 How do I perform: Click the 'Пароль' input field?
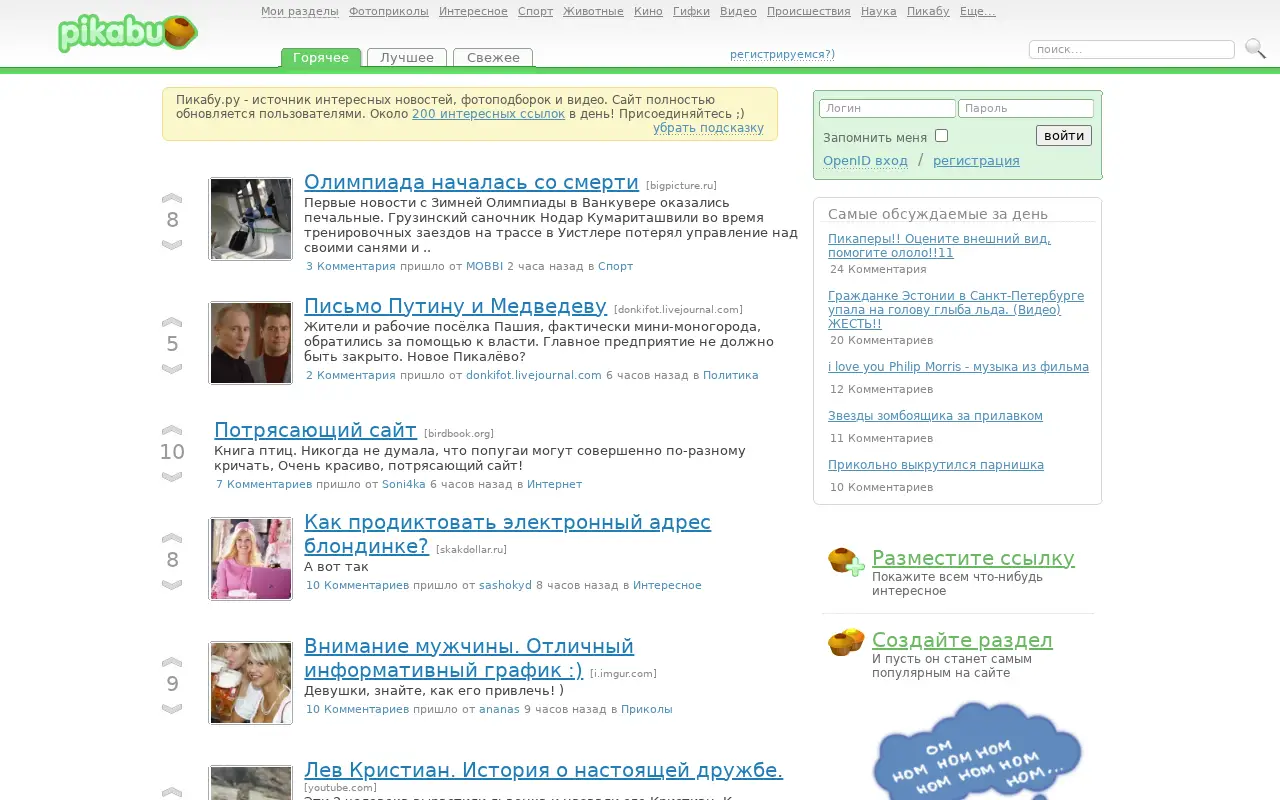tap(1026, 108)
